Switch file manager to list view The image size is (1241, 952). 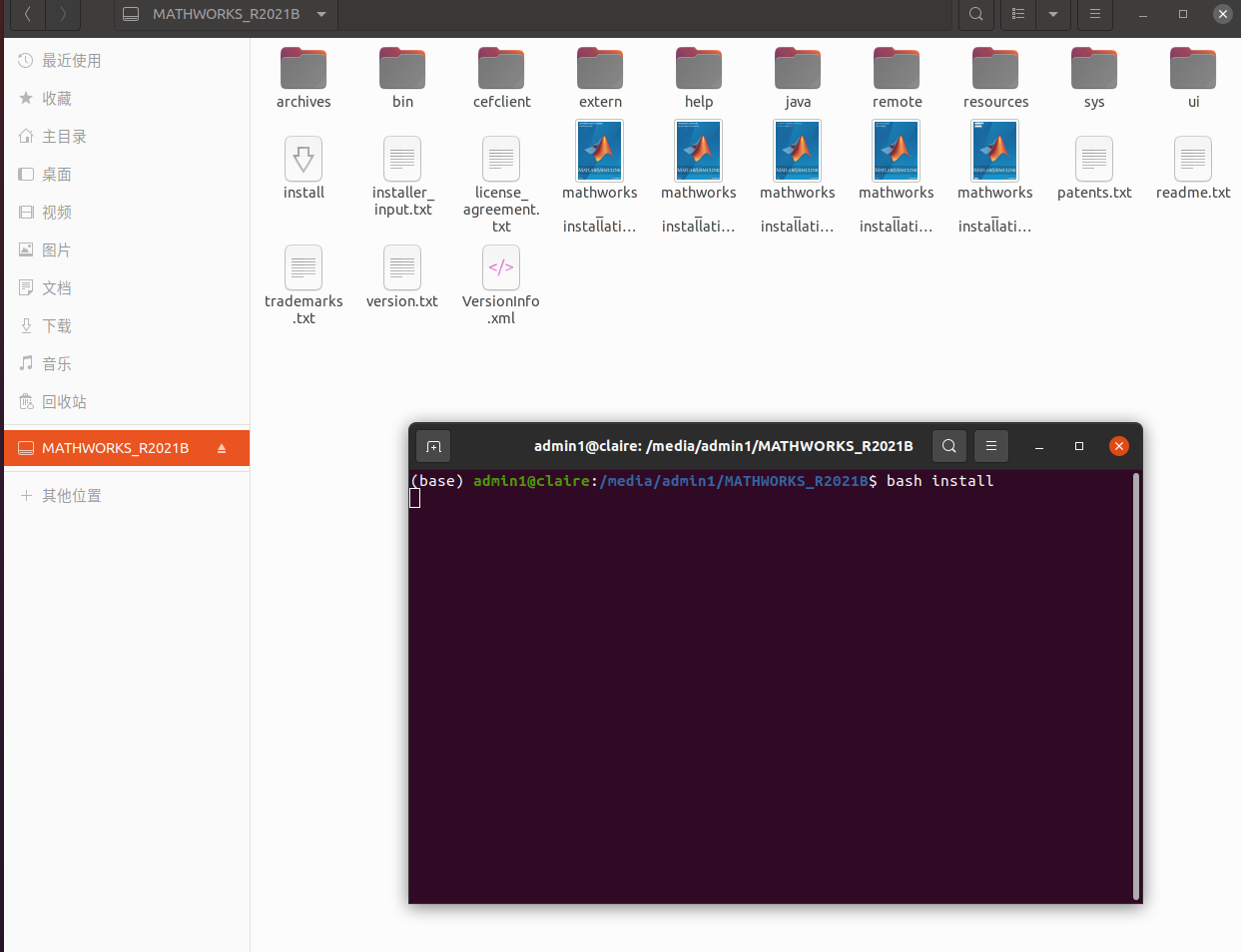[1018, 14]
